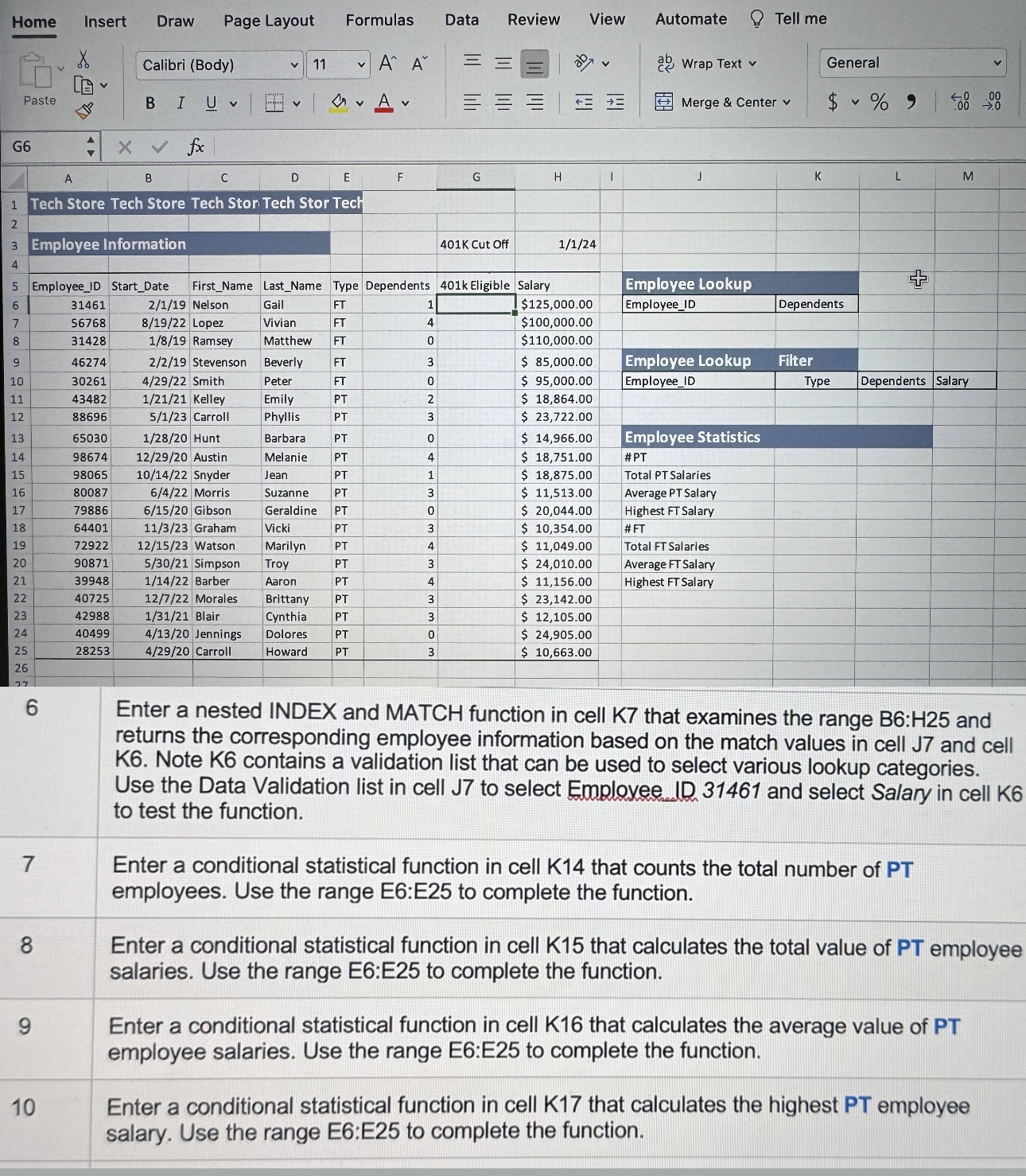Click Merge & Center
The height and width of the screenshot is (1176, 1026).
click(722, 102)
